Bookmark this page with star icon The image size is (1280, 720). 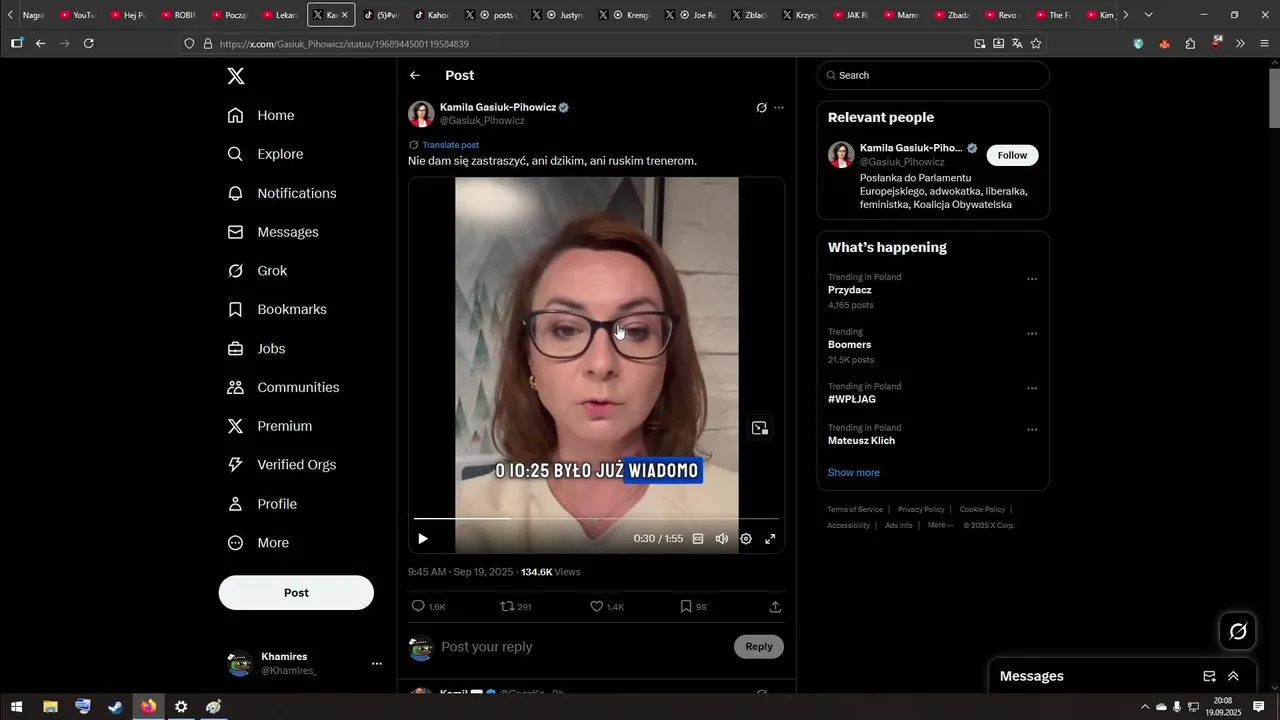(x=1036, y=44)
